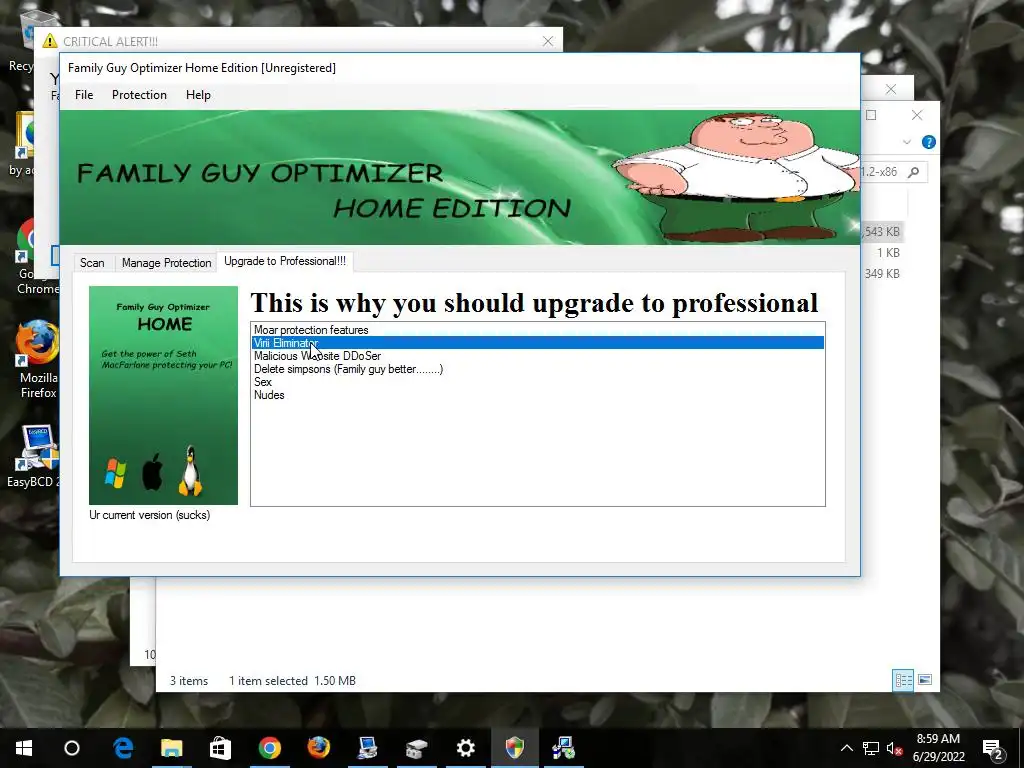Screen dimensions: 1024x768
Task: Click the Windows logo on box art
Action: pos(116,473)
